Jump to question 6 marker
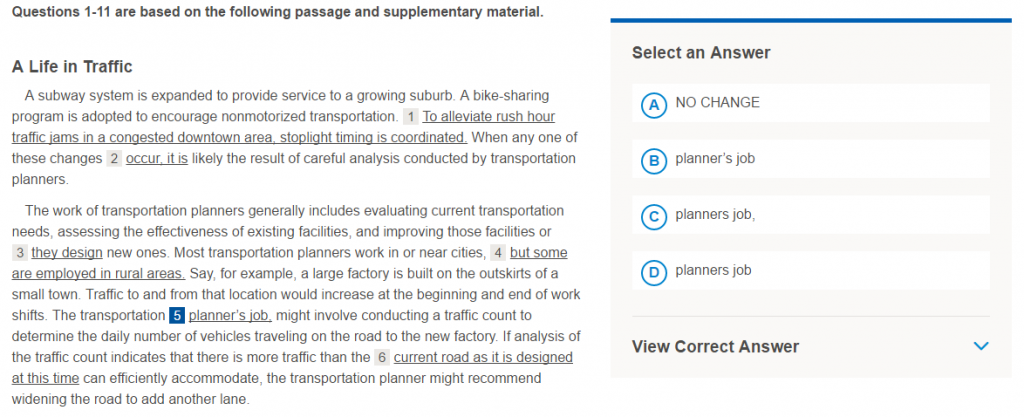 pos(381,357)
